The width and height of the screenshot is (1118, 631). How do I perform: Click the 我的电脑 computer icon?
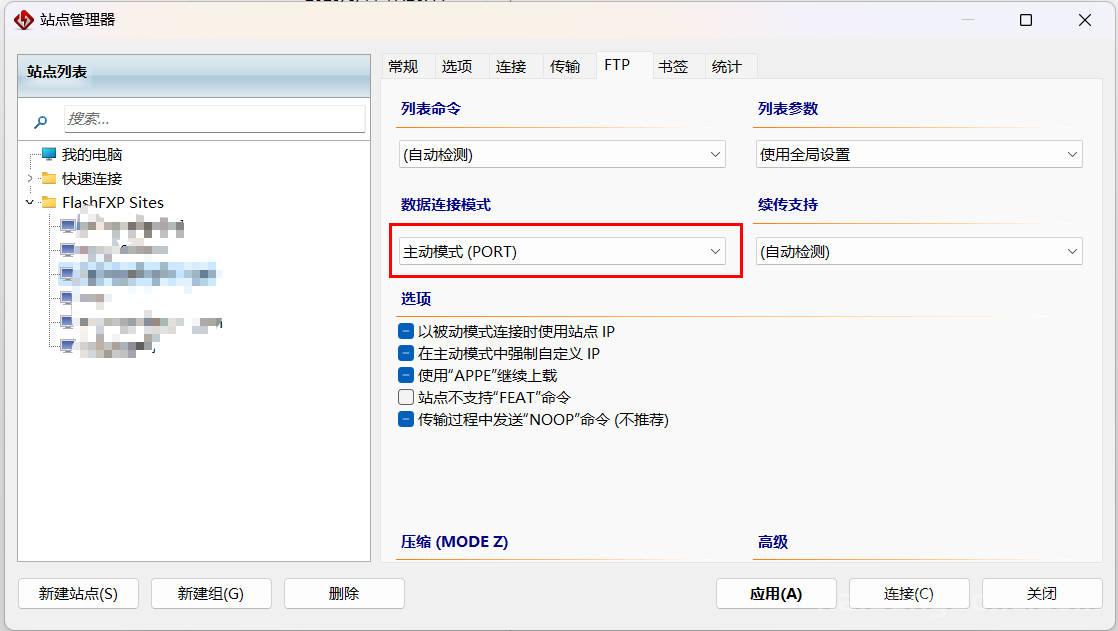48,154
